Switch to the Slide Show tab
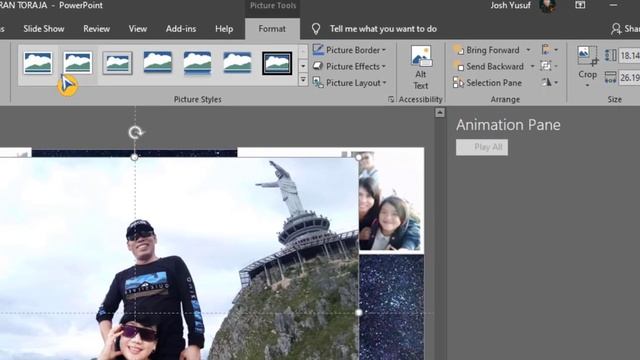This screenshot has width=640, height=360. click(x=44, y=29)
